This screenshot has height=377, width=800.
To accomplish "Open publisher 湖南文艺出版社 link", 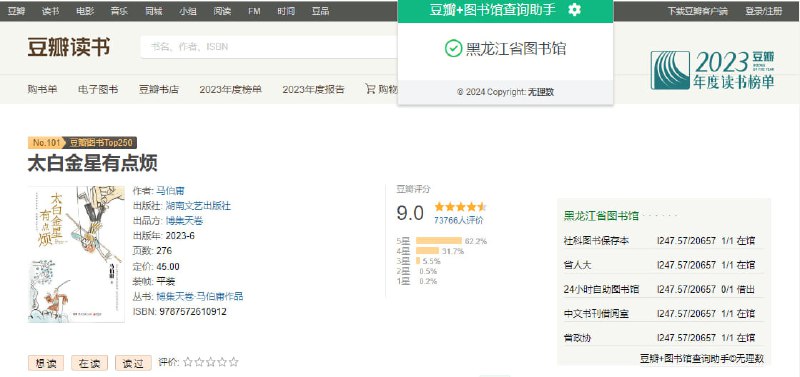I will click(198, 206).
